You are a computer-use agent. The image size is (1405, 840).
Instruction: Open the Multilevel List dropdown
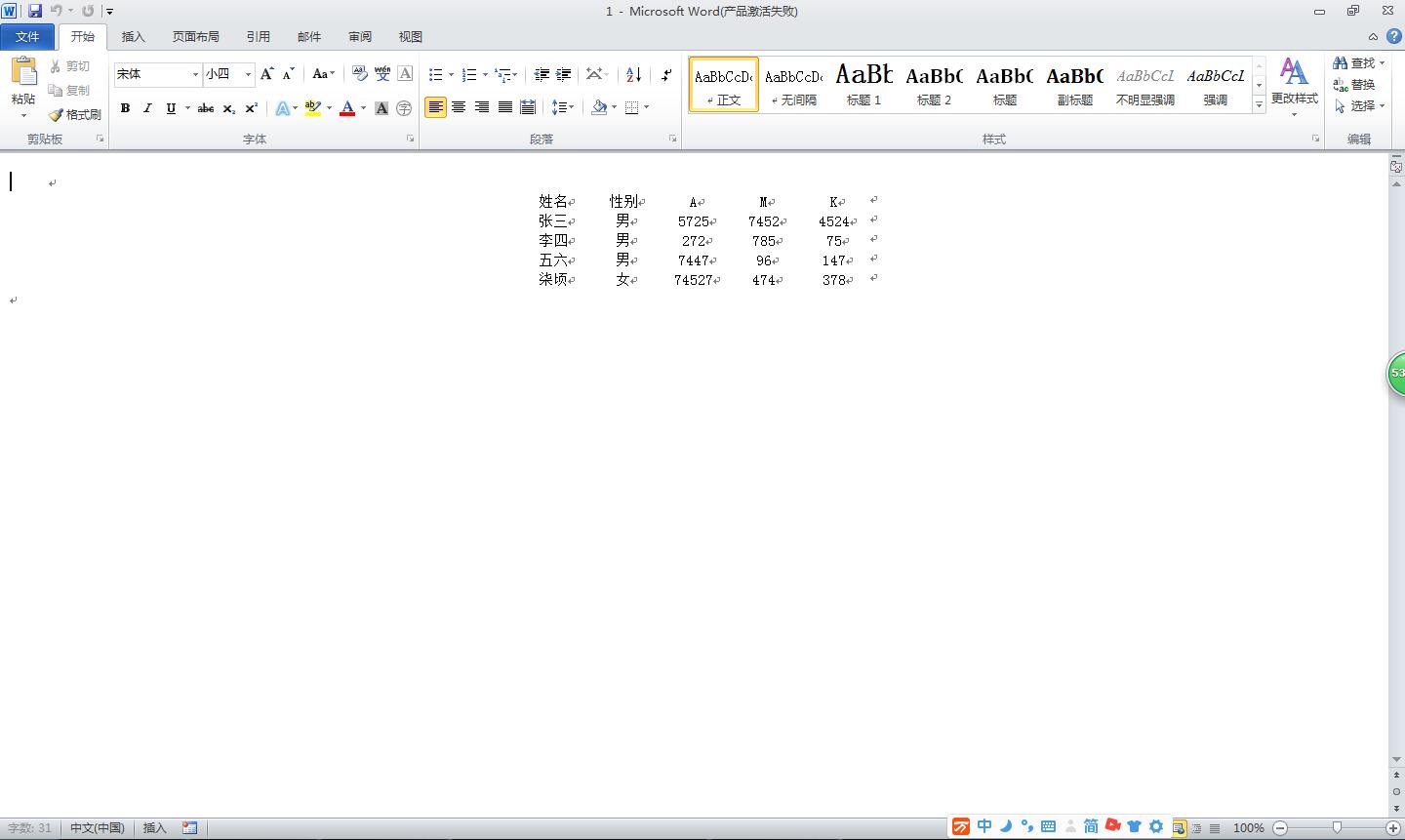[506, 74]
